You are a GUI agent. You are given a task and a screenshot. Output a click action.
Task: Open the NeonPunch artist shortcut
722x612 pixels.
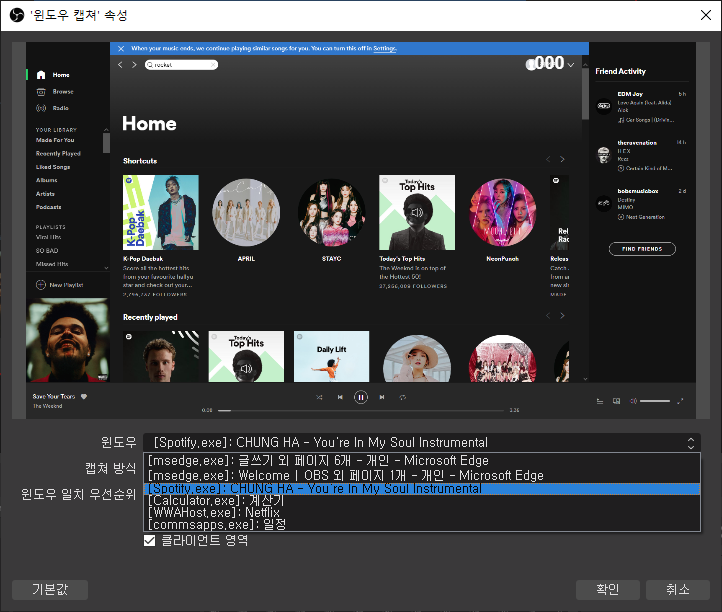[x=503, y=212]
